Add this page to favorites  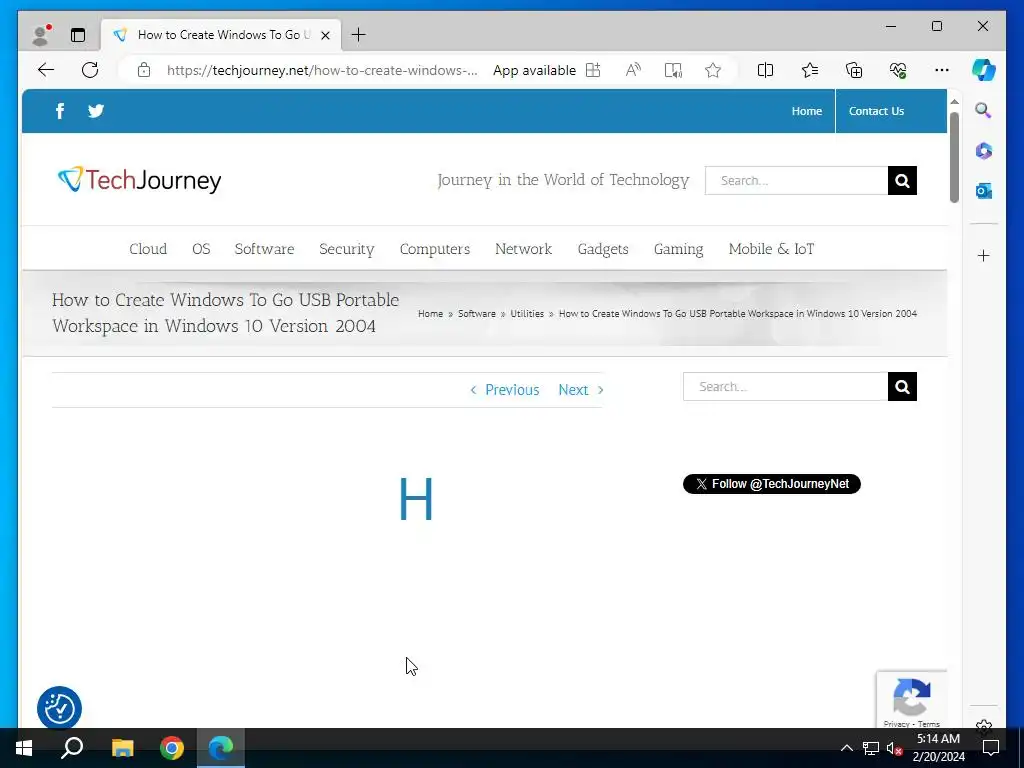click(x=713, y=70)
